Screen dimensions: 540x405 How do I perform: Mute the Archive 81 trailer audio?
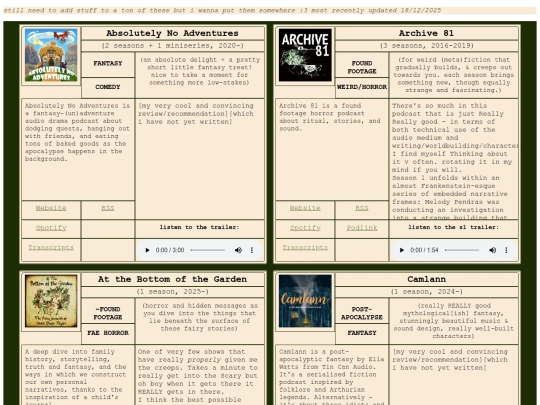(x=492, y=250)
